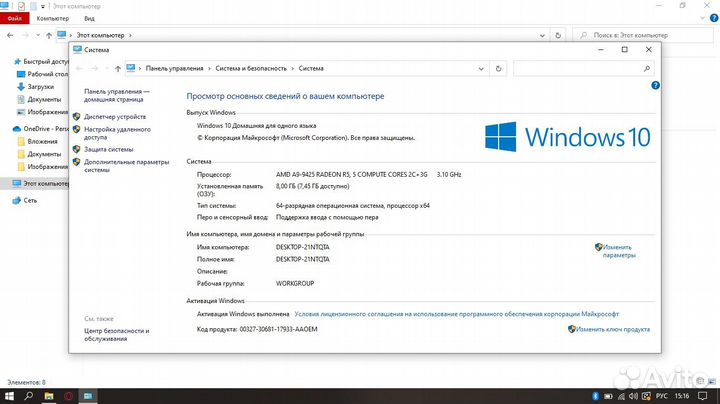
Task: Open System Protection (Защита системы)
Action: (x=108, y=149)
